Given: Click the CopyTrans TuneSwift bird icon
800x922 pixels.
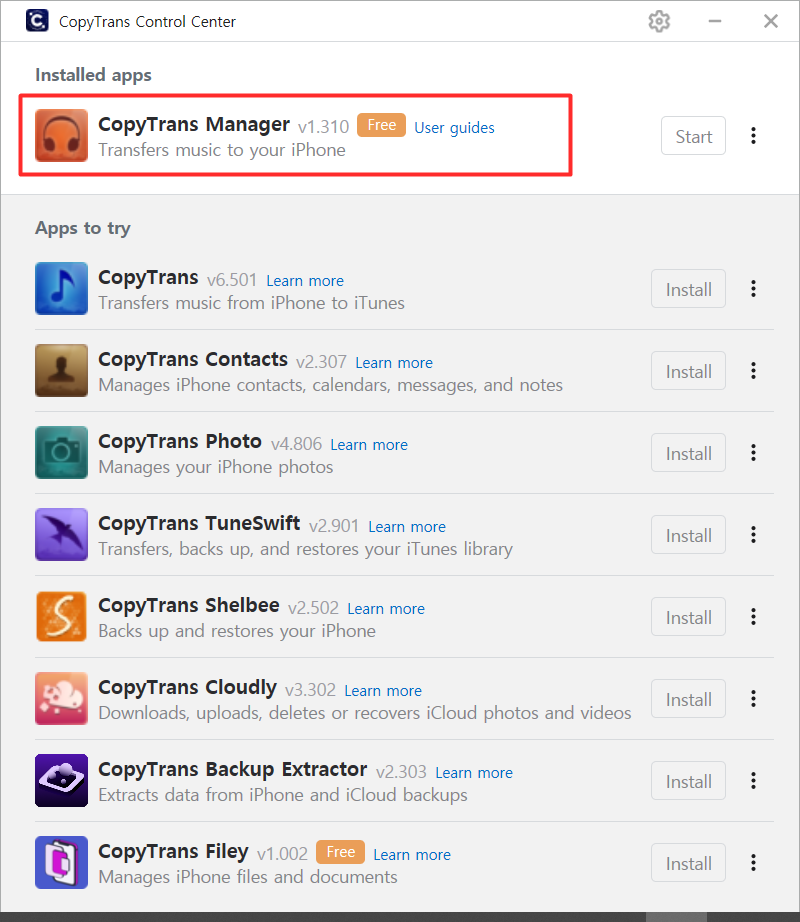Looking at the screenshot, I should [x=61, y=535].
